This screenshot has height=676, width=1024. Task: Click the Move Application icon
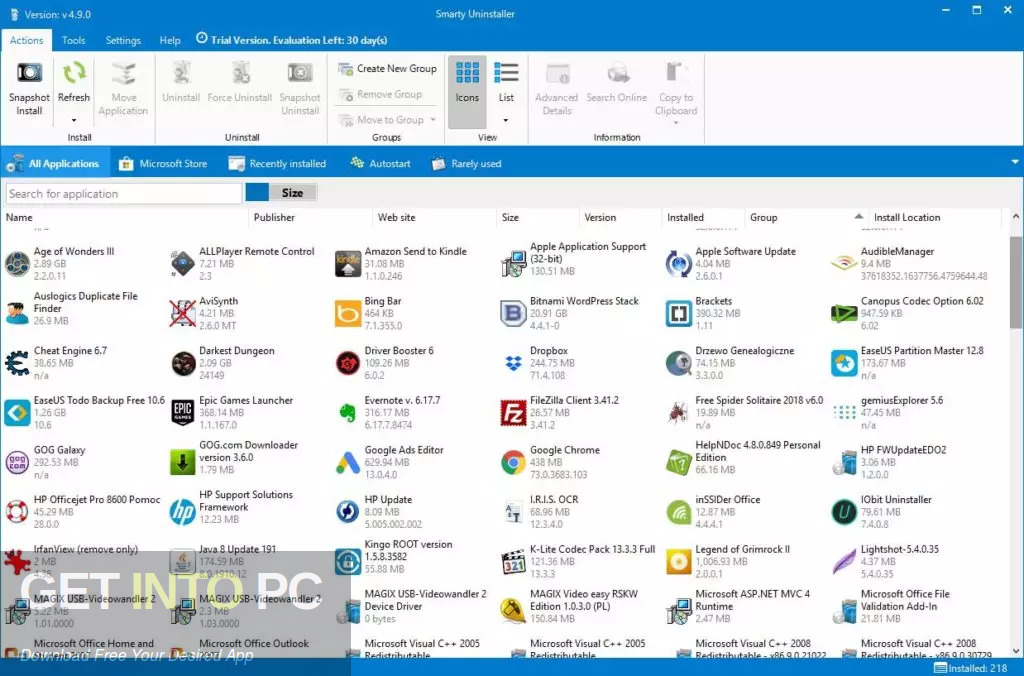(x=123, y=73)
